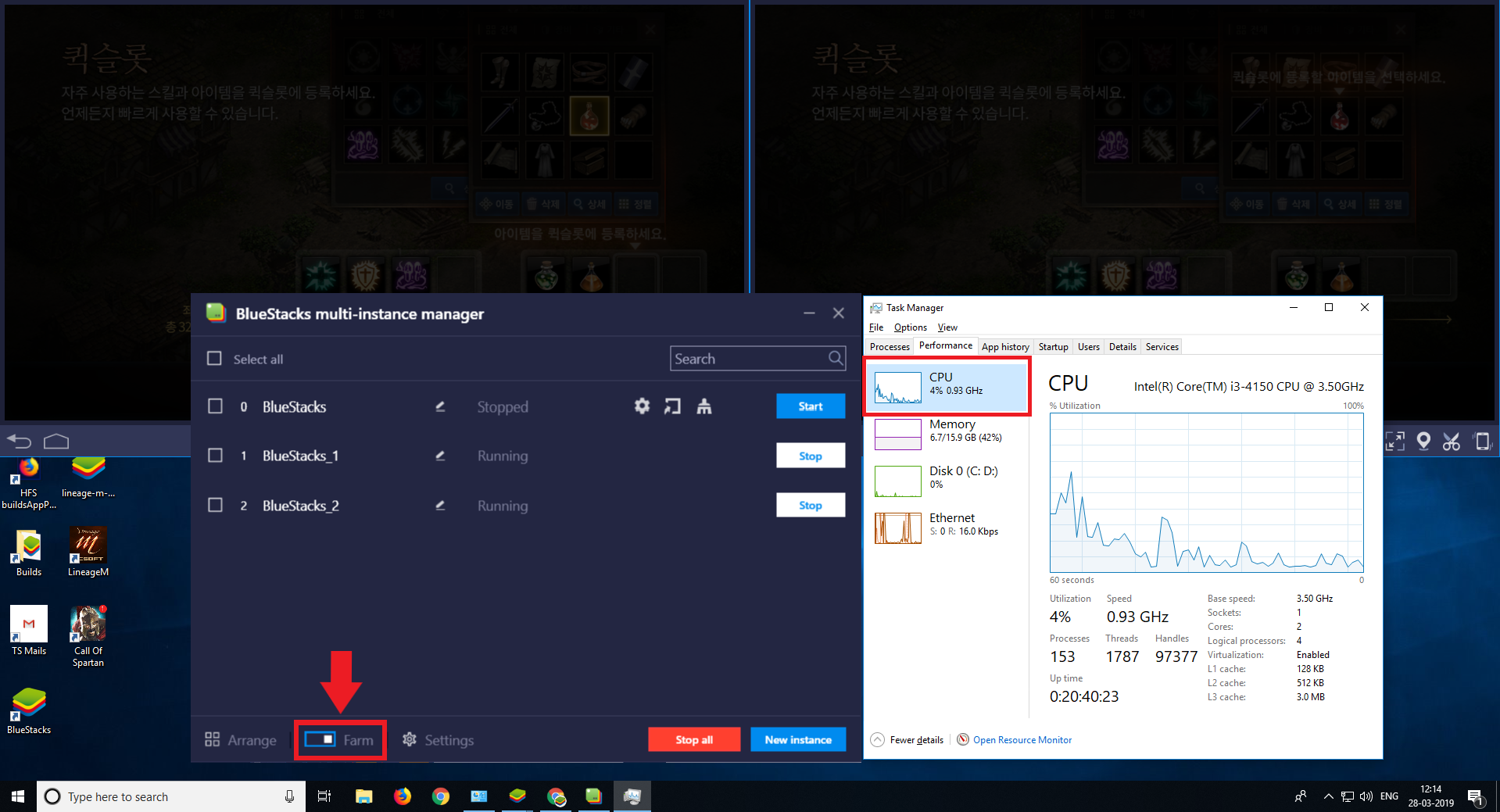
Task: Switch to the App history tab
Action: point(1005,347)
